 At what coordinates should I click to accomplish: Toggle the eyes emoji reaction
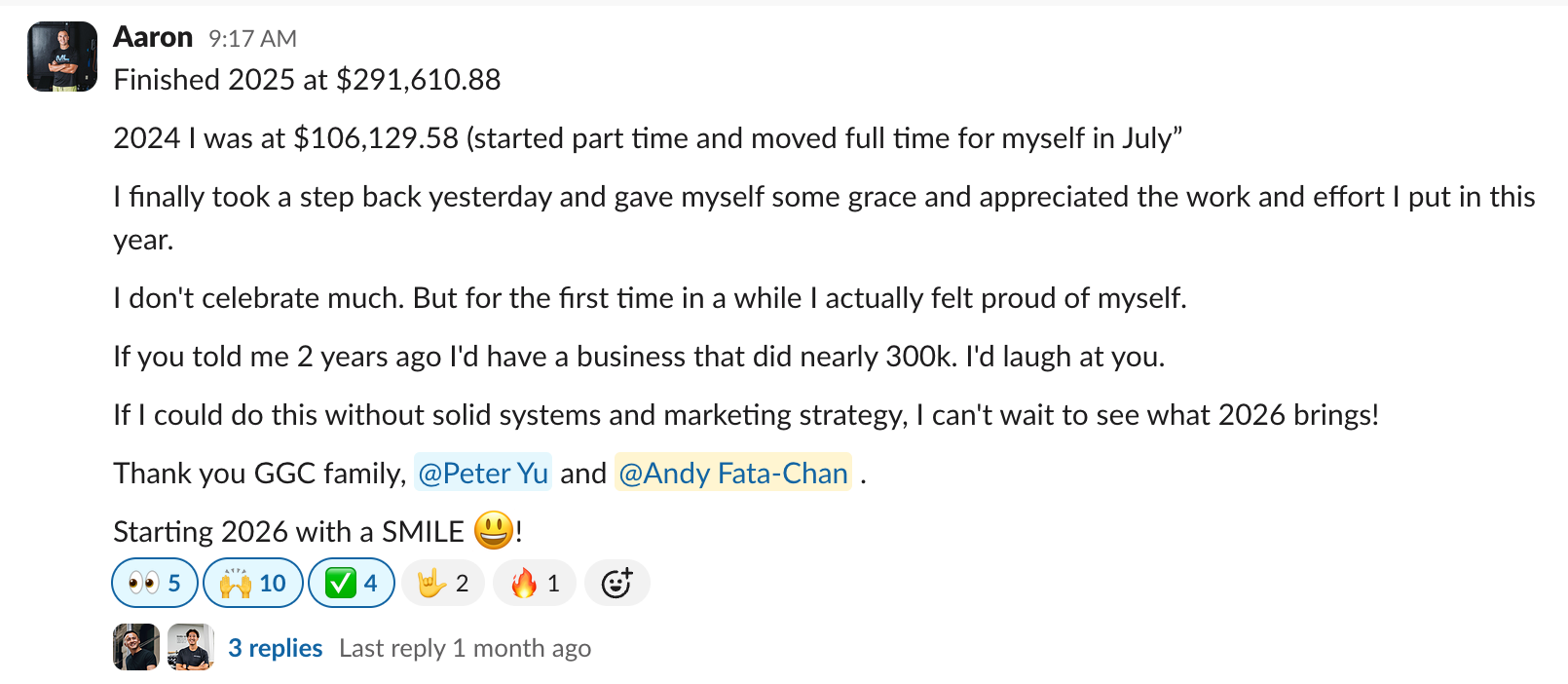click(x=155, y=583)
